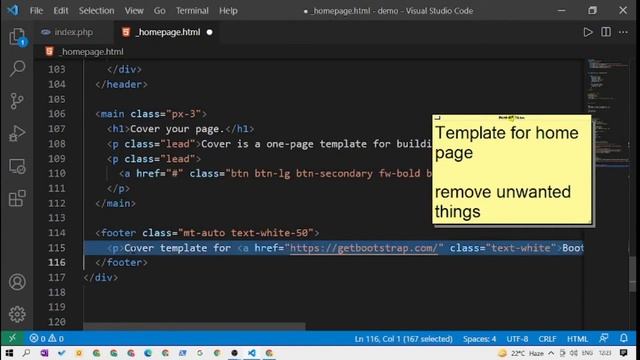Click the '</footer>' closing tag
Viewport: 640px width, 360px height.
click(121, 262)
